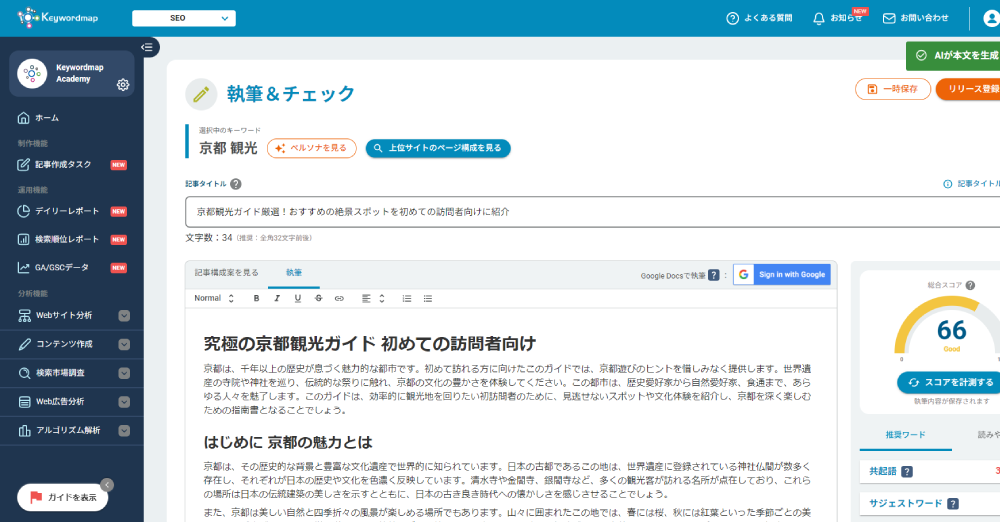1000x522 pixels.
Task: Click the コンテンツ作成 pencil icon
Action: (24, 345)
